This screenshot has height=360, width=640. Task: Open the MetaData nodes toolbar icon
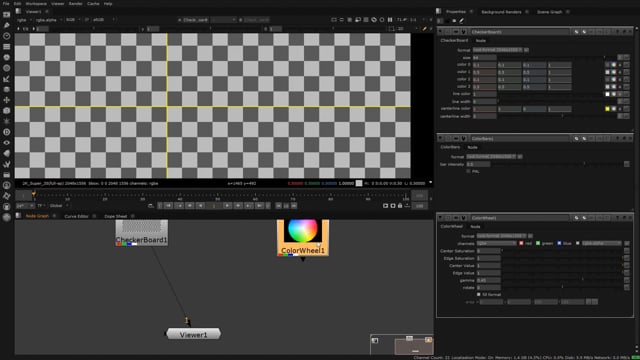click(x=7, y=153)
